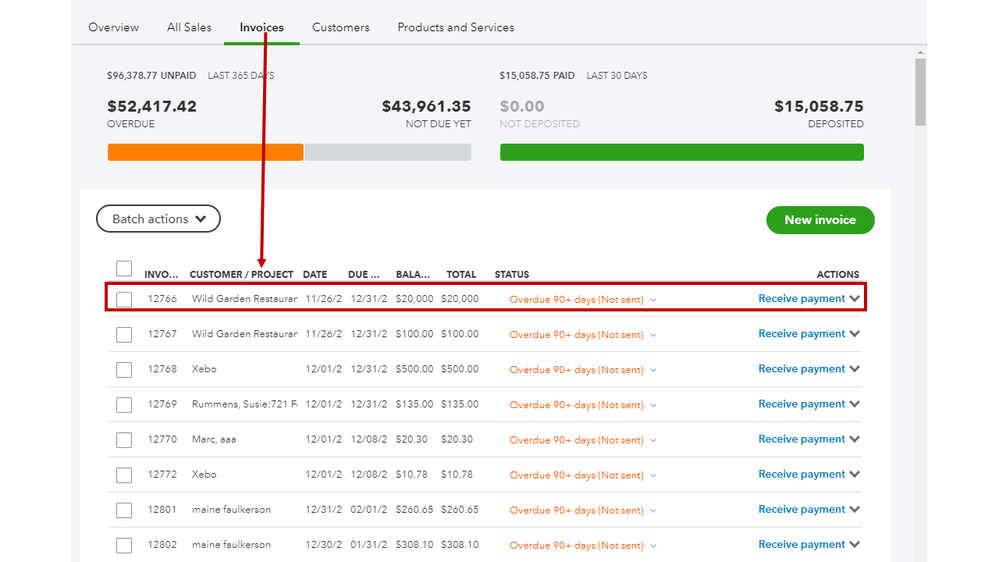Screen dimensions: 999x562
Task: Expand status chevron for invoice 12801
Action: (x=653, y=510)
